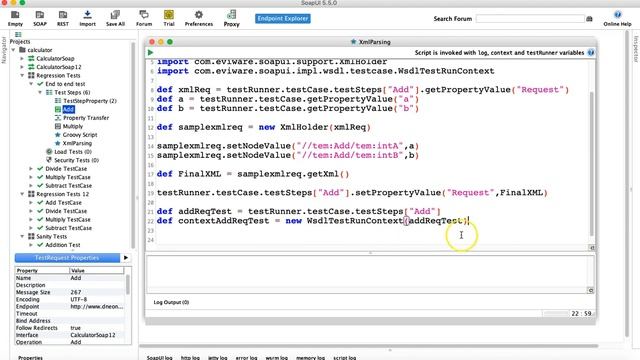Click the Endpoint property value

tap(97, 307)
